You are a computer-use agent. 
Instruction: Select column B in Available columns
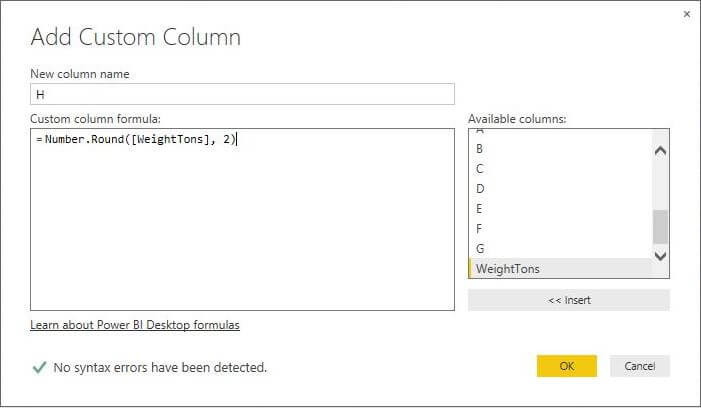(480, 148)
